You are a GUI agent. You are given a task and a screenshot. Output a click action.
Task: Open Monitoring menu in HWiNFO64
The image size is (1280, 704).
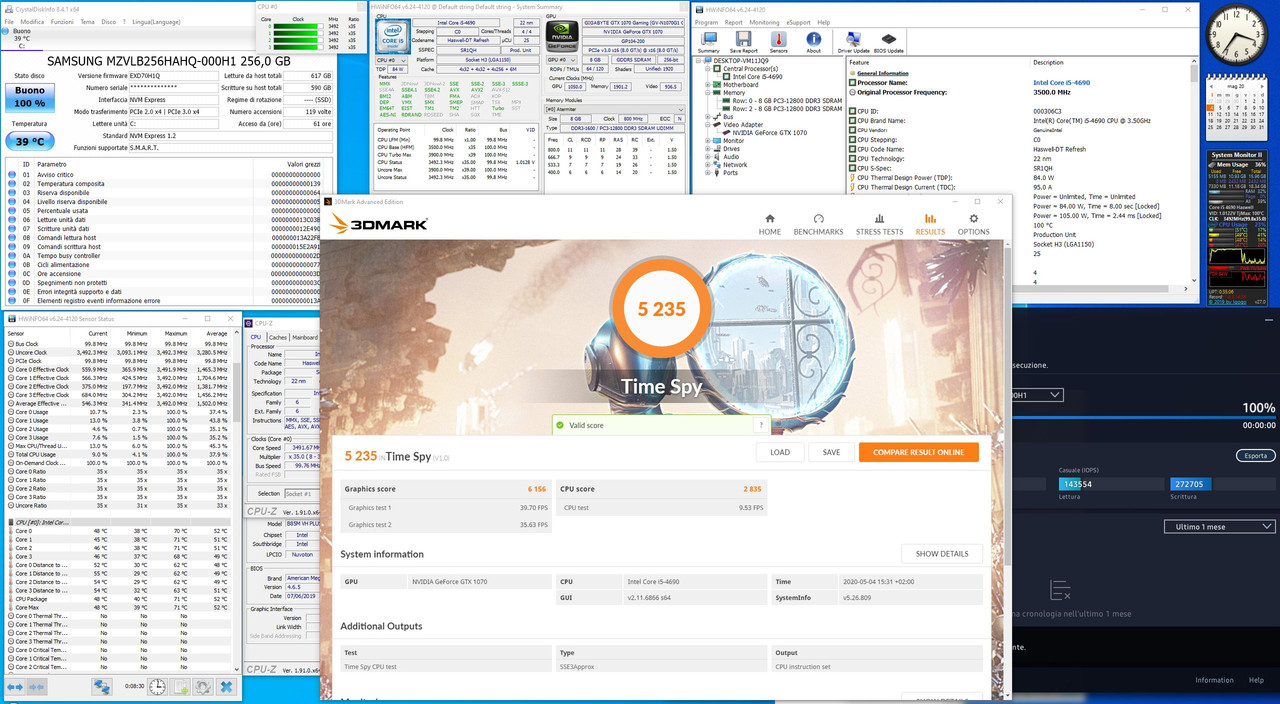[764, 22]
